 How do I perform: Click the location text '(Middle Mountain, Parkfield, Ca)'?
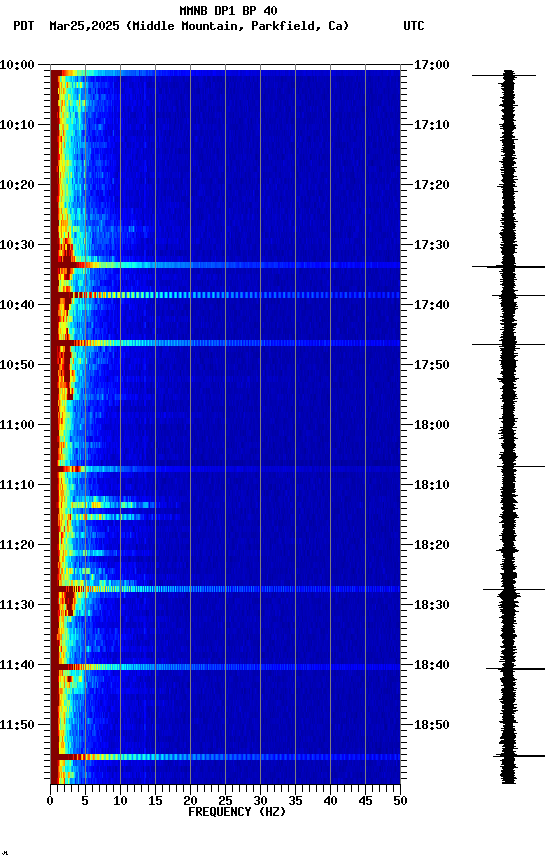[x=237, y=26]
